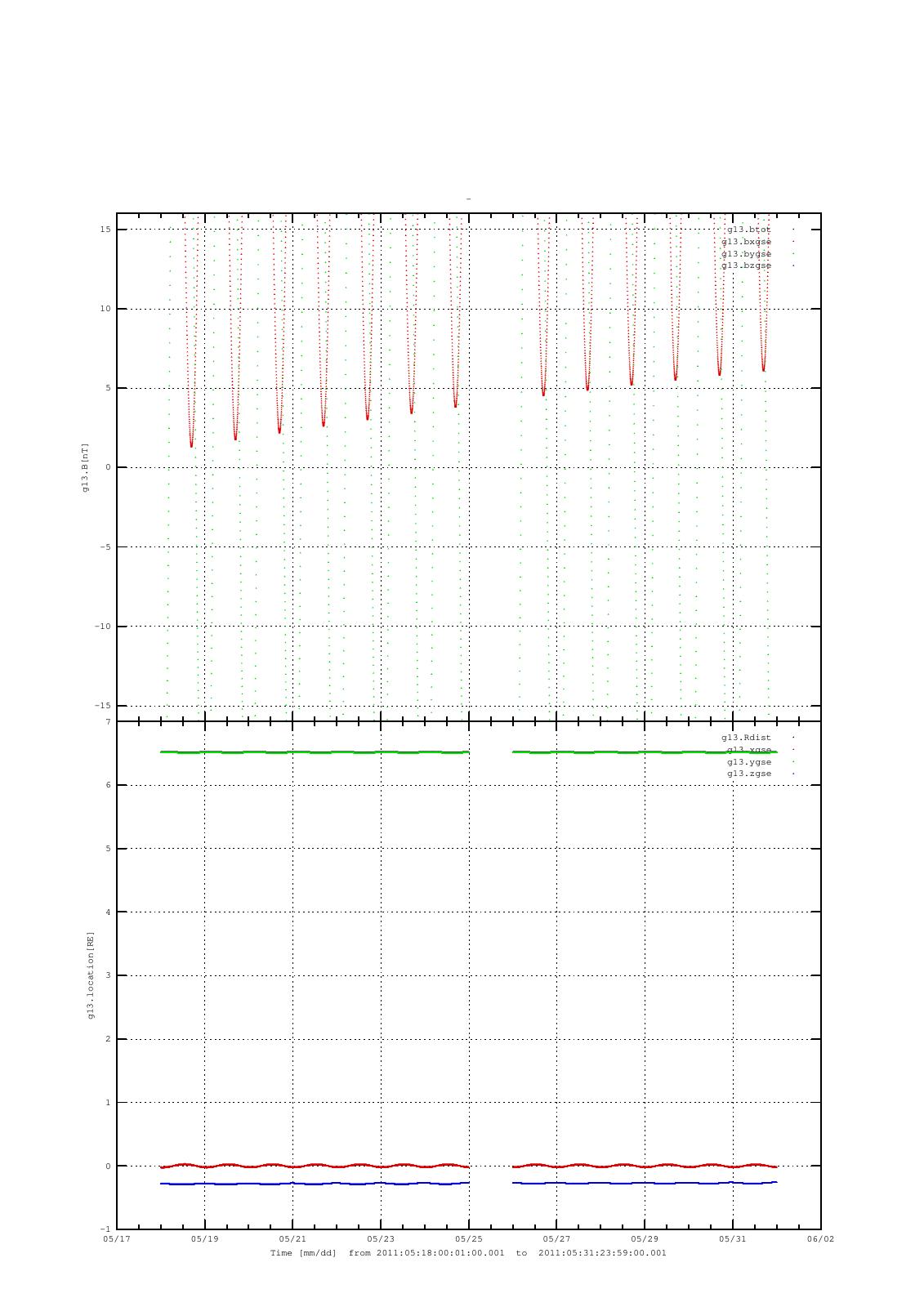This screenshot has width=924, height=1307.
Task: Click the 05/23 date tick label
Action: click(381, 1239)
